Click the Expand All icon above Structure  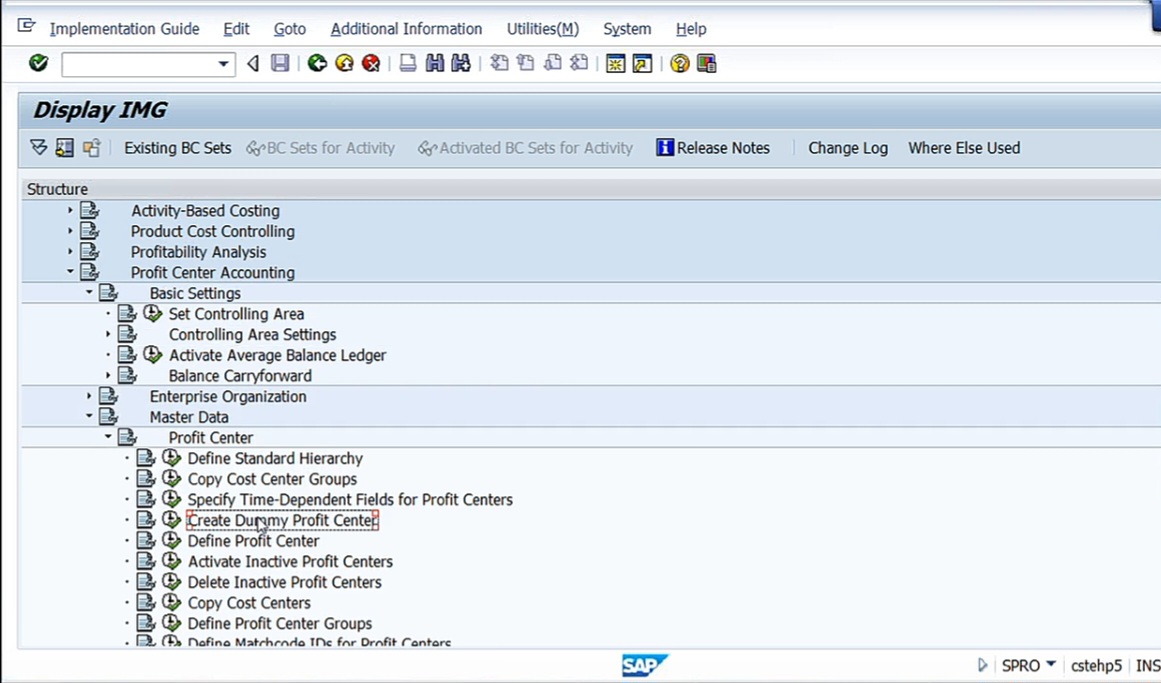coord(39,148)
